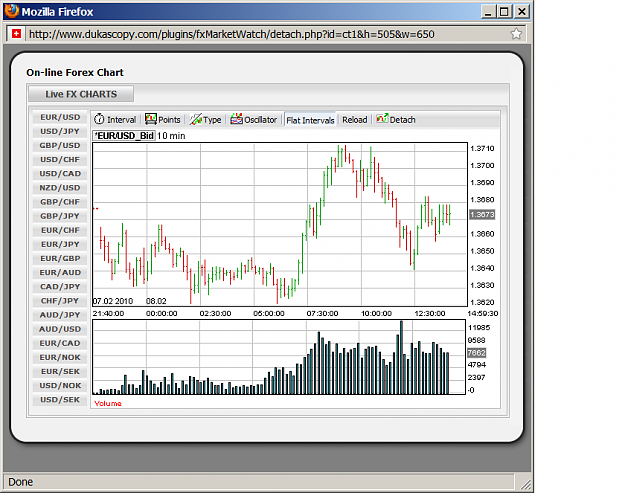
Task: Click the *EUR/USD_Bid instrument label
Action: coord(124,136)
